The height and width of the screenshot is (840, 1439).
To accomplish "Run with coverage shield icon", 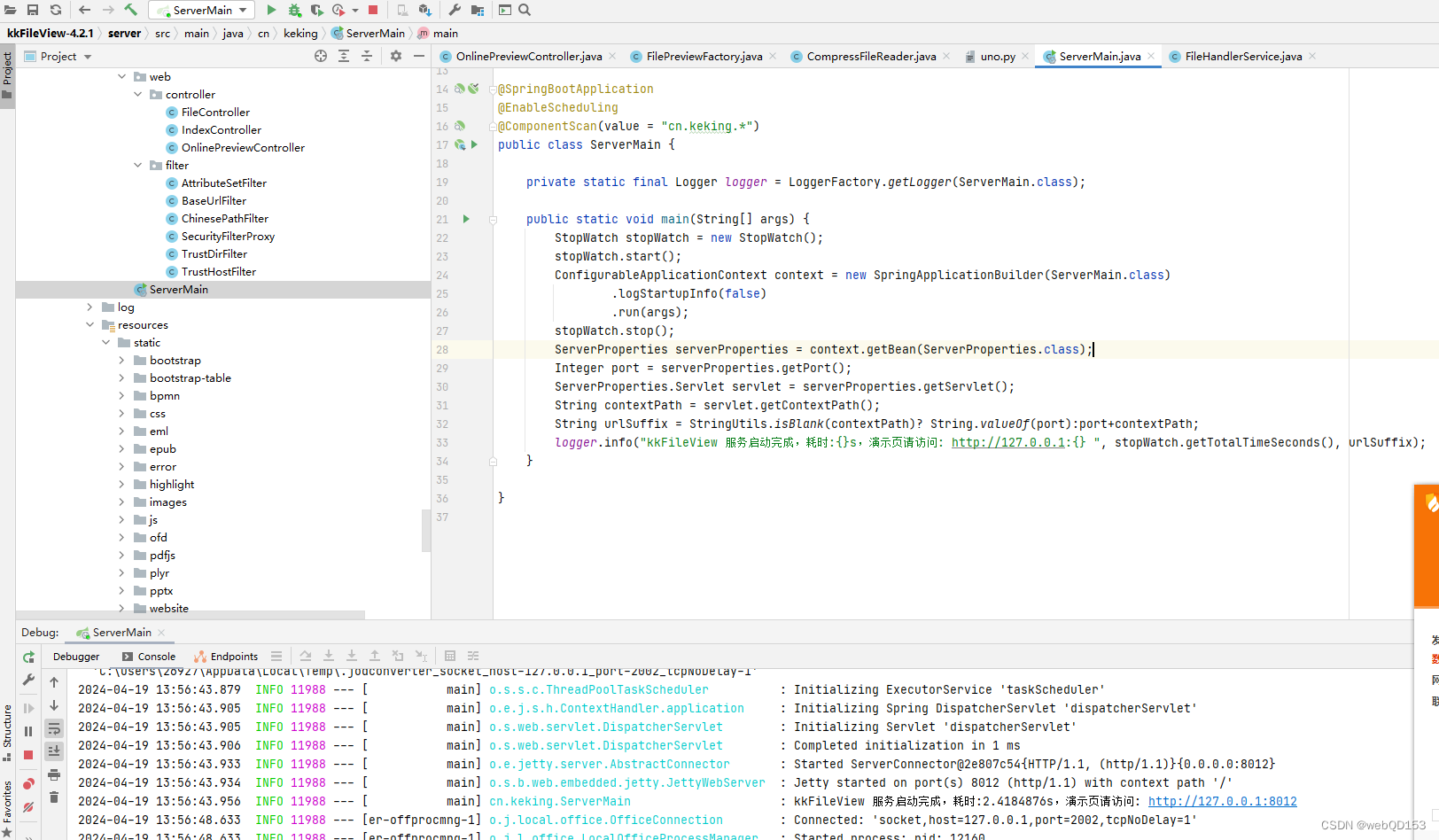I will [316, 10].
